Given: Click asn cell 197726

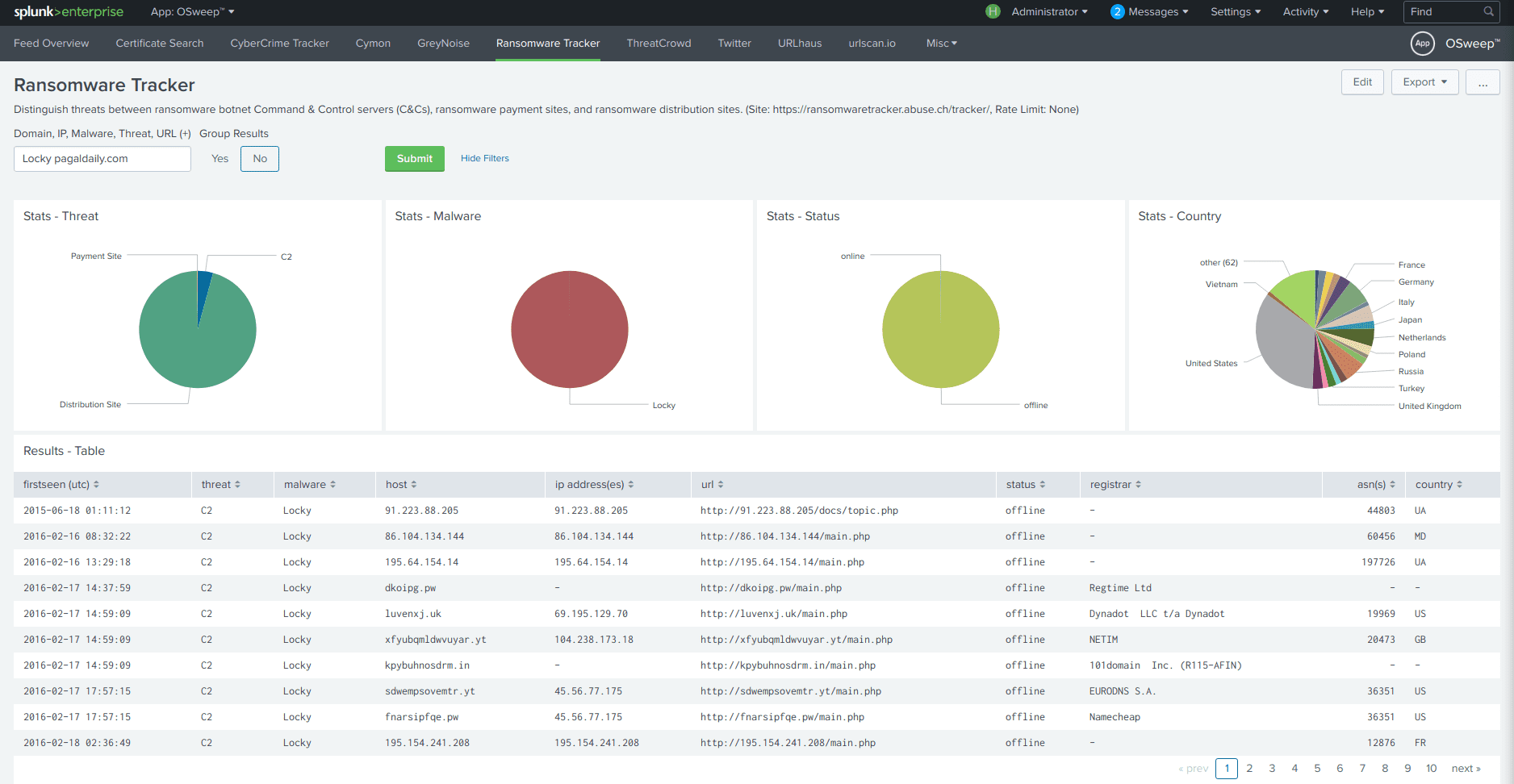Looking at the screenshot, I should click(x=1378, y=562).
